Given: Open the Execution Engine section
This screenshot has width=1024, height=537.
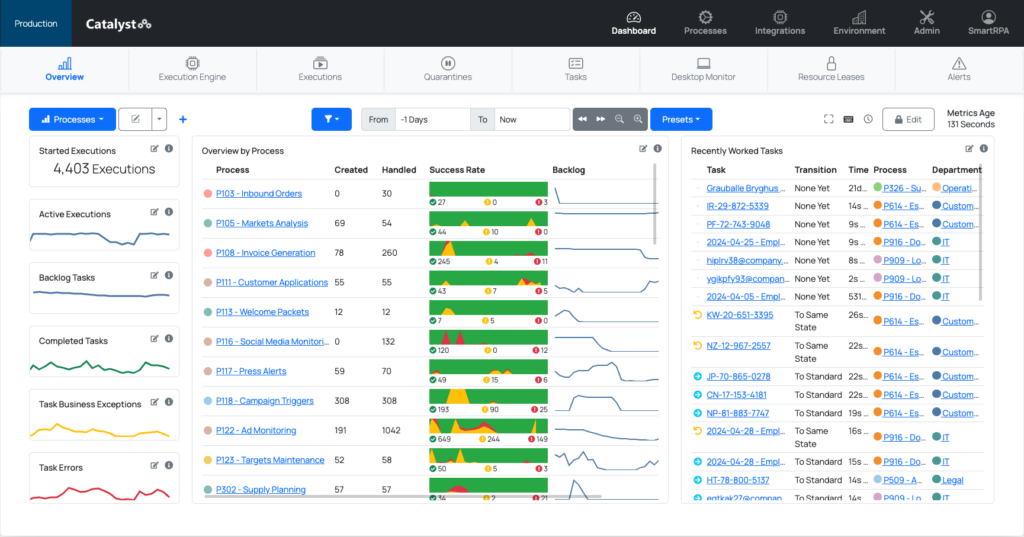Looking at the screenshot, I should [x=192, y=69].
